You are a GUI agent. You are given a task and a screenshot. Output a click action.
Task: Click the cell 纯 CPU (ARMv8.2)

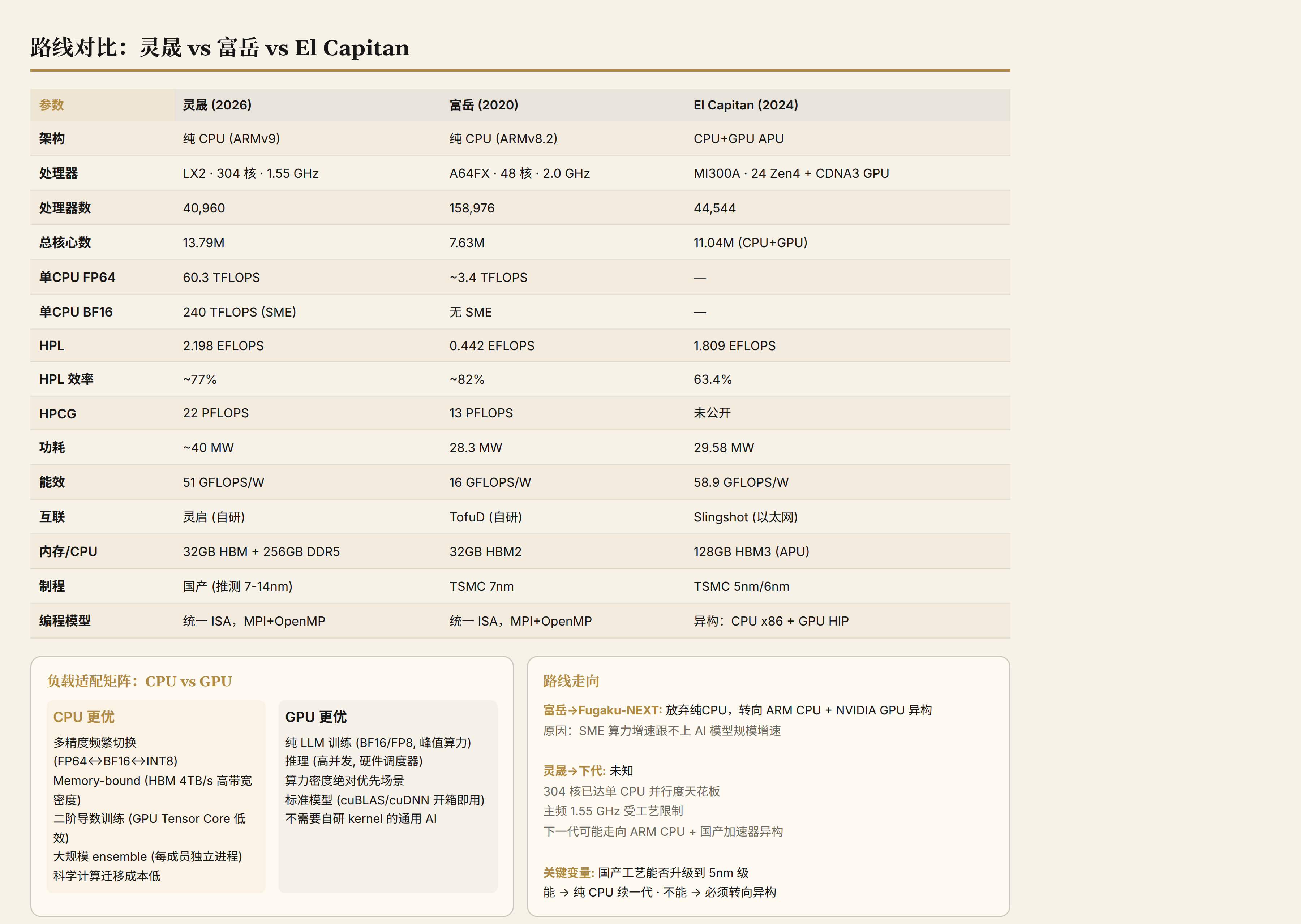[x=503, y=139]
